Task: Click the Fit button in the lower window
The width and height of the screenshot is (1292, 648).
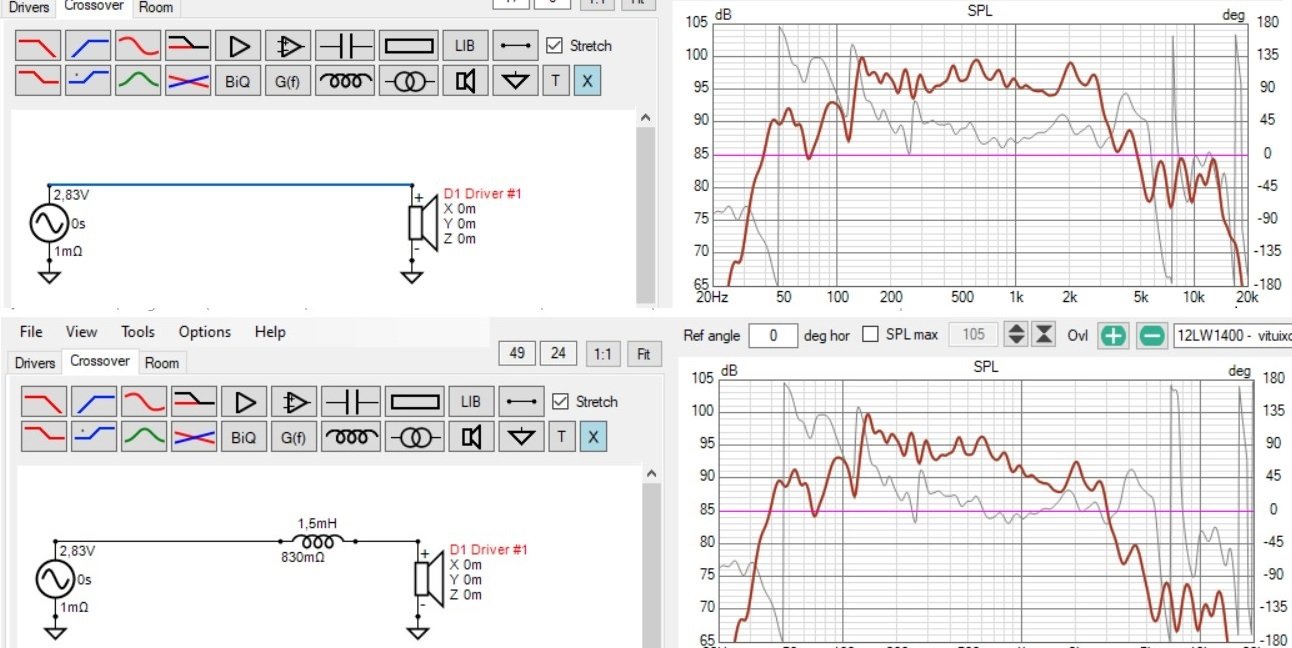Action: click(x=643, y=353)
